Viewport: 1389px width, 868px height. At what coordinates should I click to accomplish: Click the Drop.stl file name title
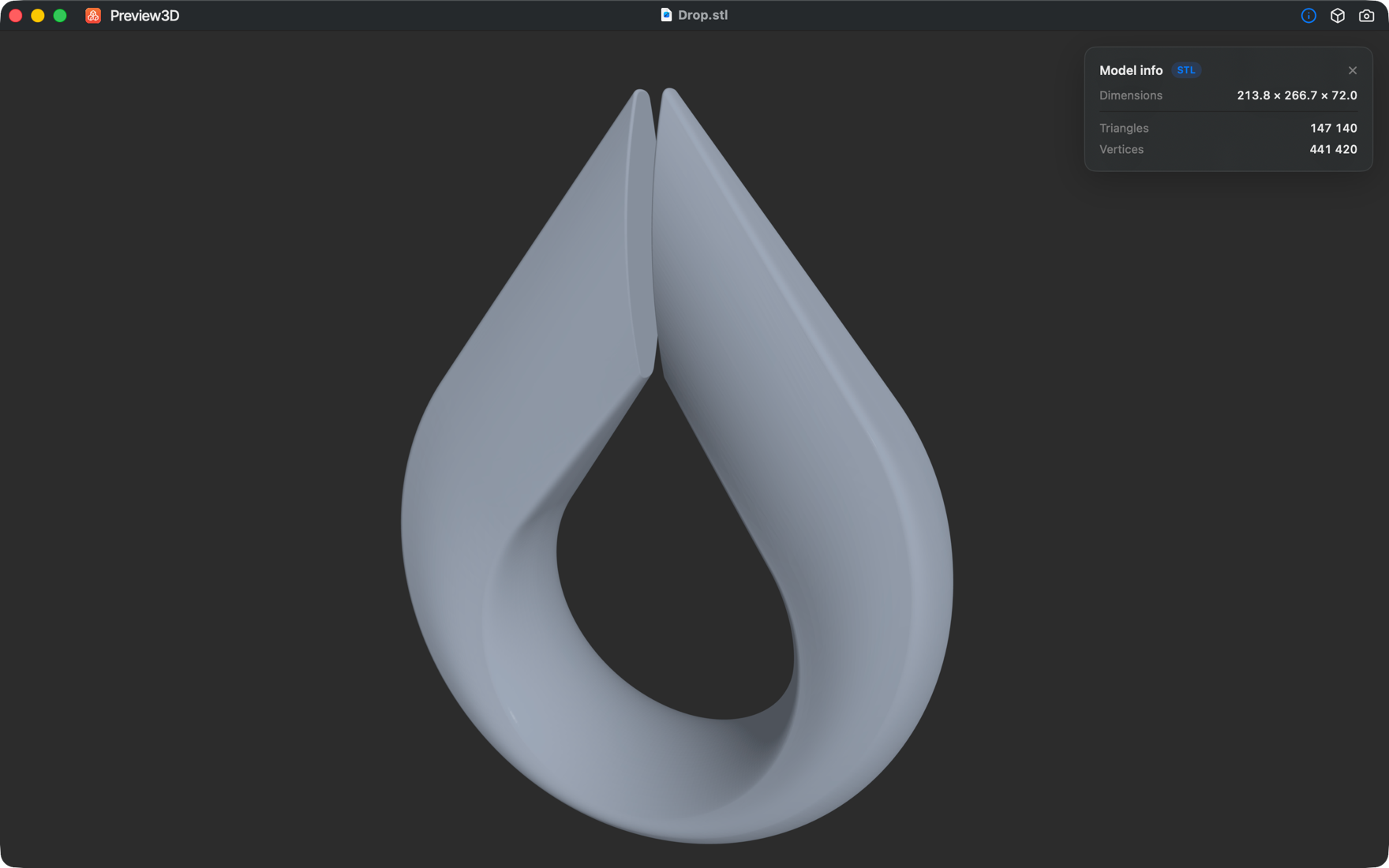tap(703, 15)
